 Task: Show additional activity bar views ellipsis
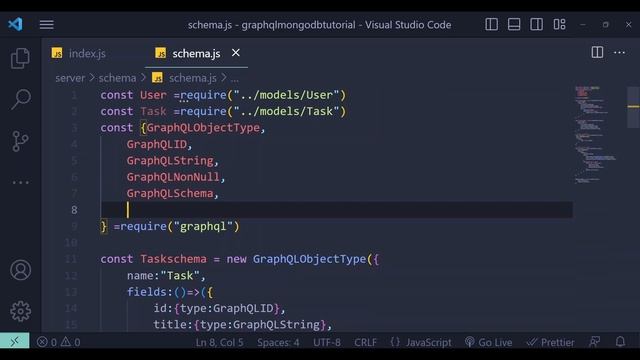[x=20, y=182]
